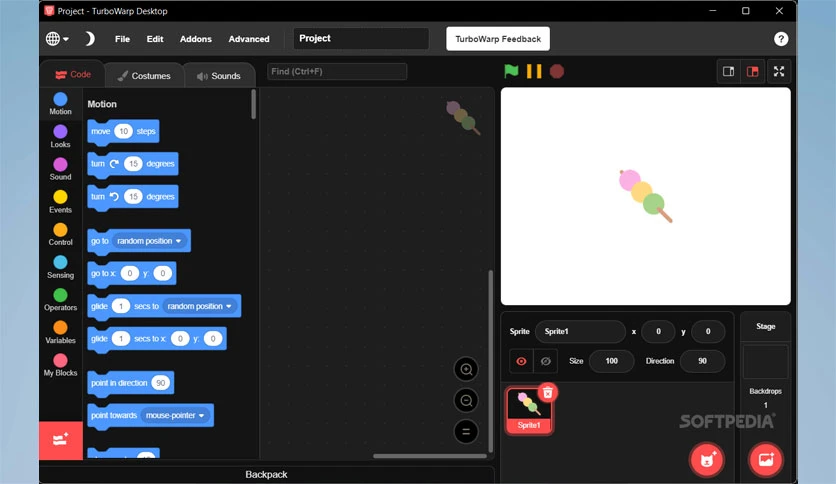Stop the project with the red stop button

pyautogui.click(x=557, y=71)
